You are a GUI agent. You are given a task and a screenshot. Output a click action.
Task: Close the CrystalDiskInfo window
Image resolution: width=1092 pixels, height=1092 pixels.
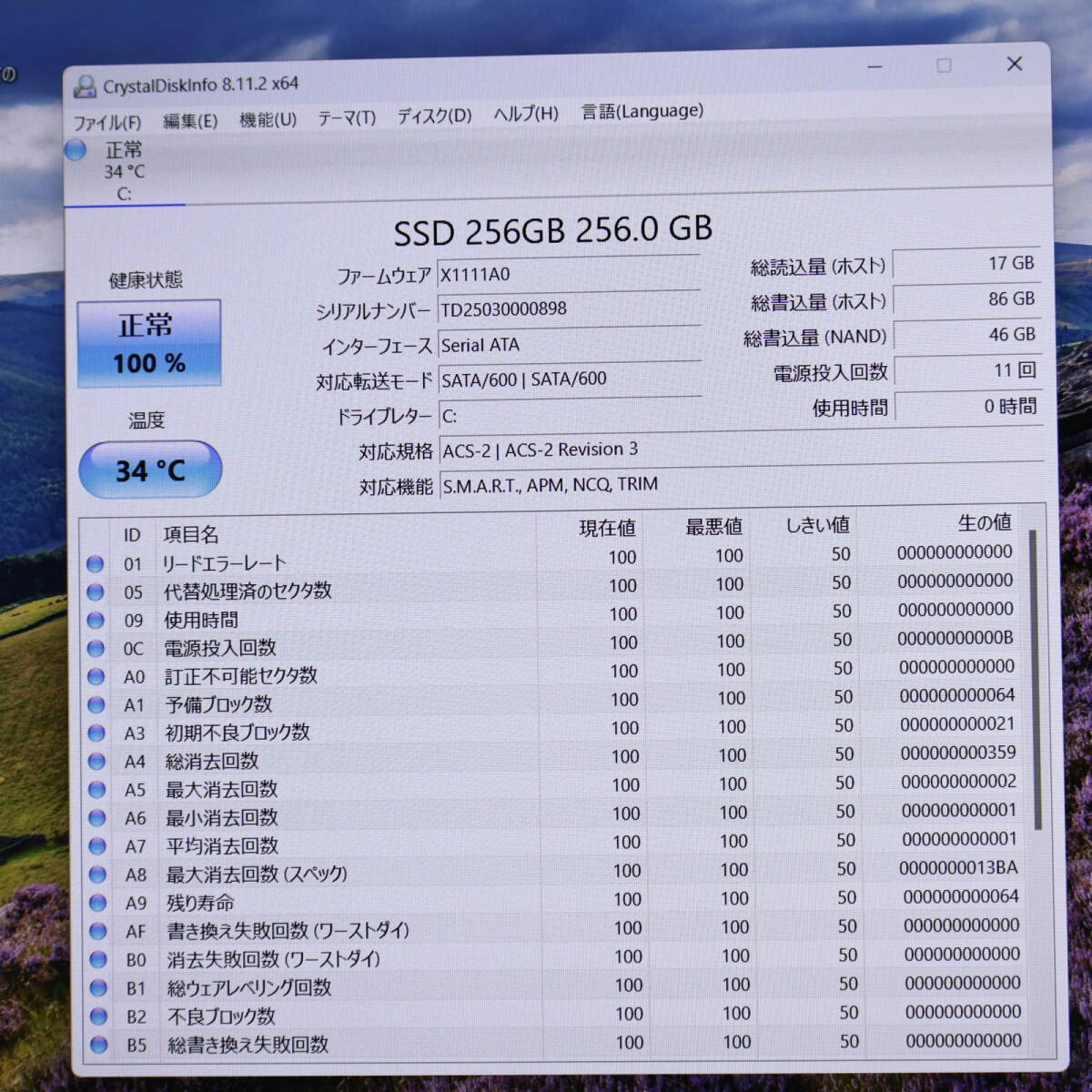click(1015, 64)
